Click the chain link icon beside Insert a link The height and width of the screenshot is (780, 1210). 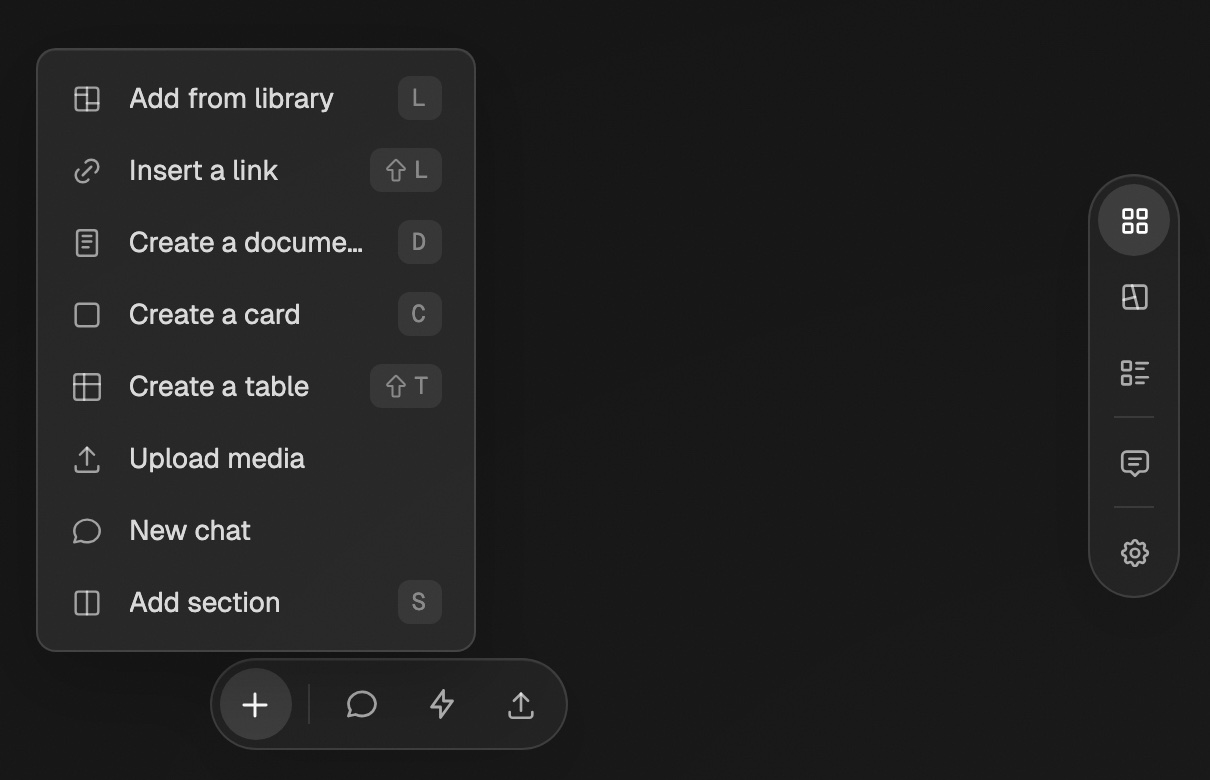[87, 171]
